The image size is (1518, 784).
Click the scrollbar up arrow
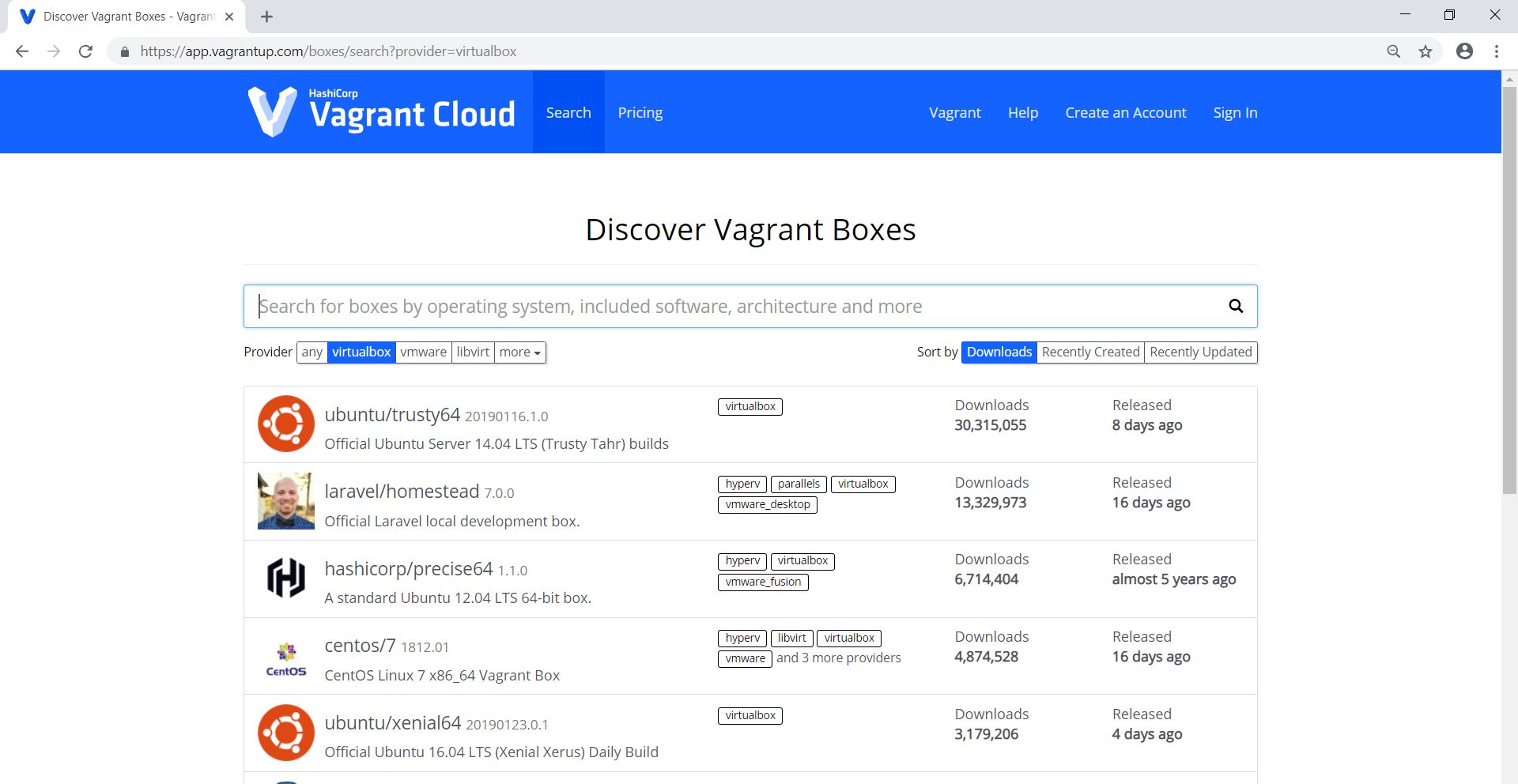pyautogui.click(x=1509, y=79)
